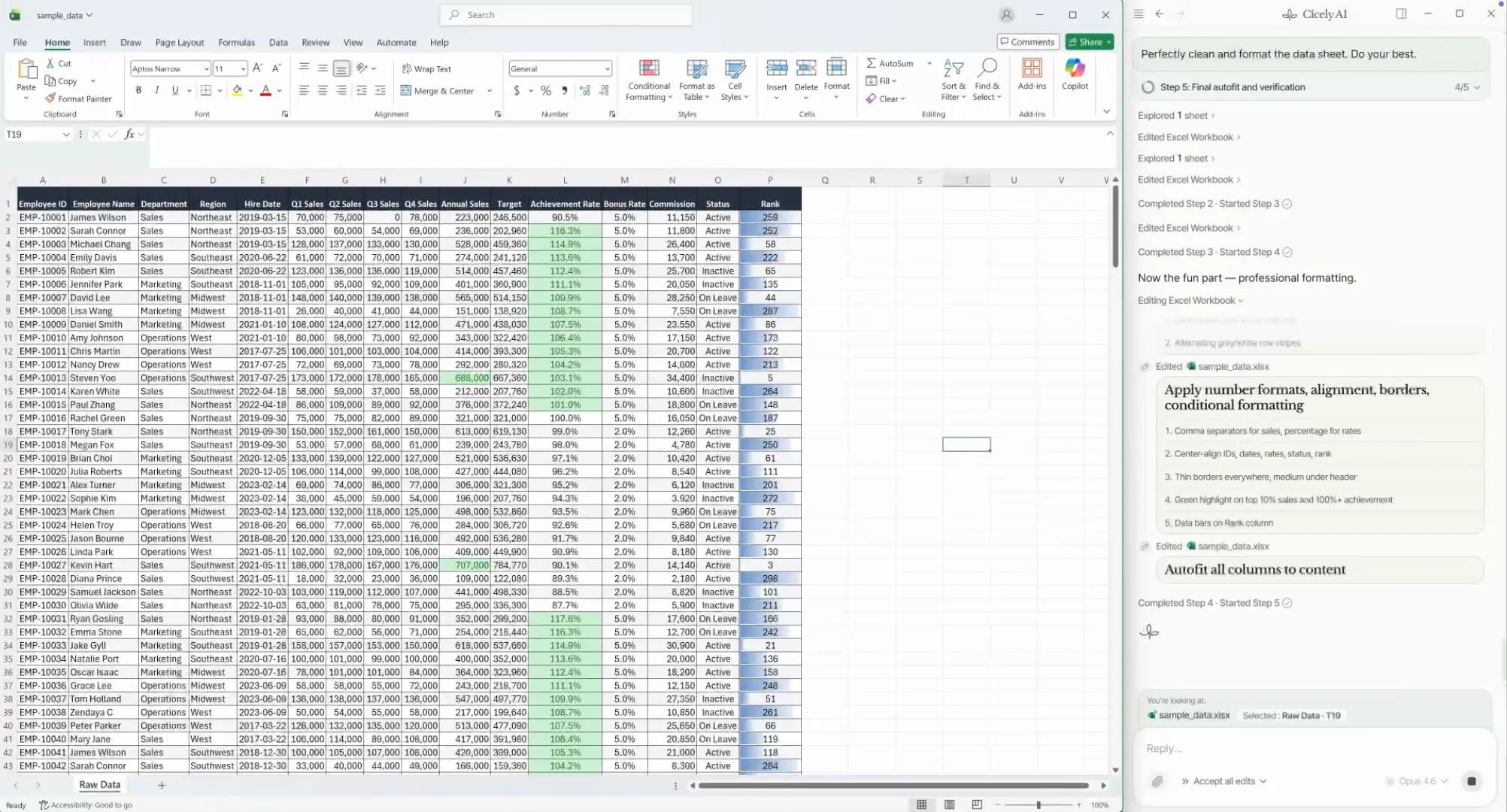Click the Conditional Formatting icon

coord(648,69)
